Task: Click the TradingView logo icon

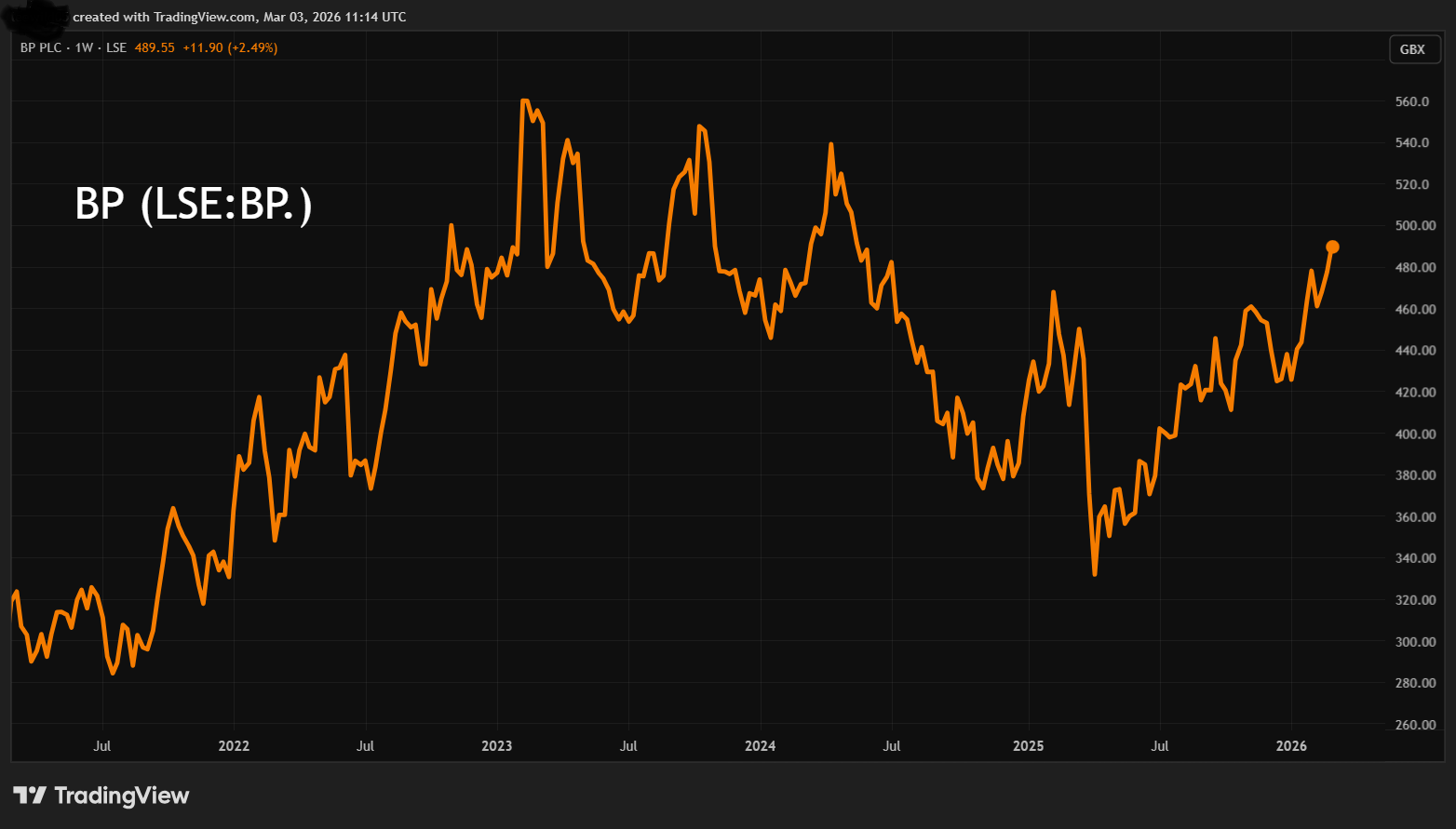Action: [x=30, y=796]
